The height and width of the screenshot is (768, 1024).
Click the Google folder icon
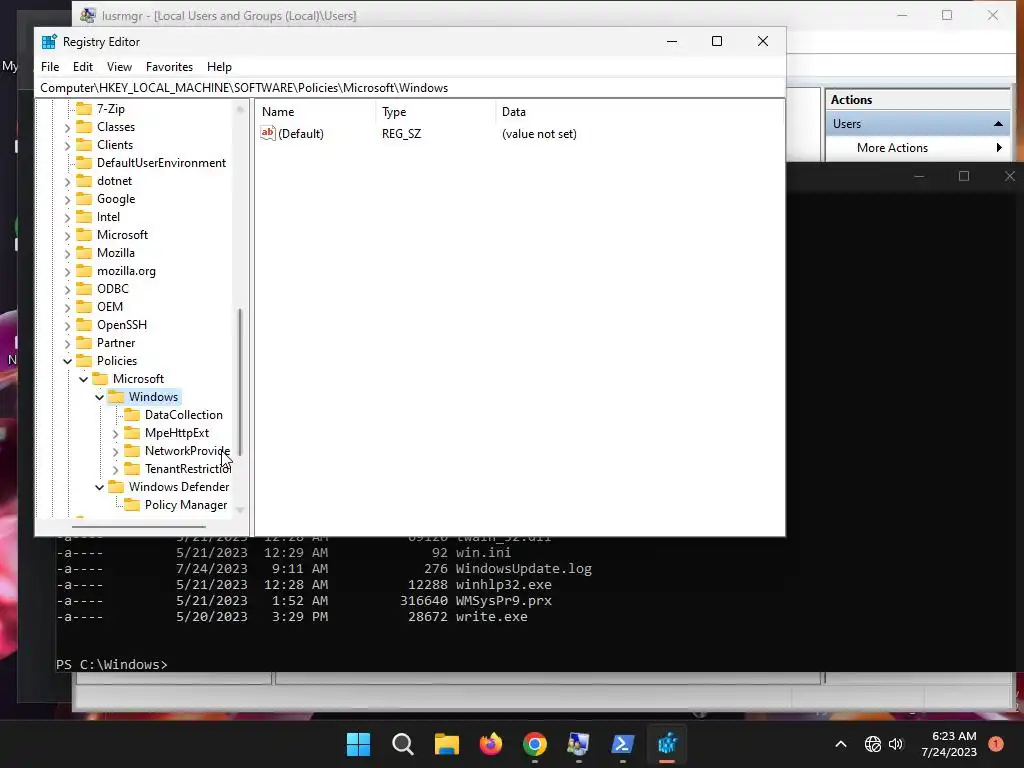click(84, 199)
